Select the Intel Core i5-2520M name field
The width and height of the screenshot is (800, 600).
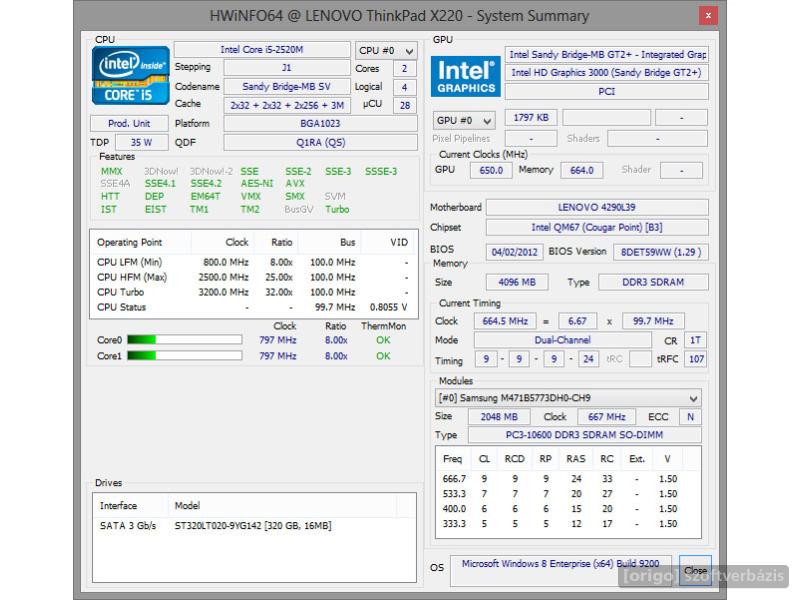click(x=262, y=49)
